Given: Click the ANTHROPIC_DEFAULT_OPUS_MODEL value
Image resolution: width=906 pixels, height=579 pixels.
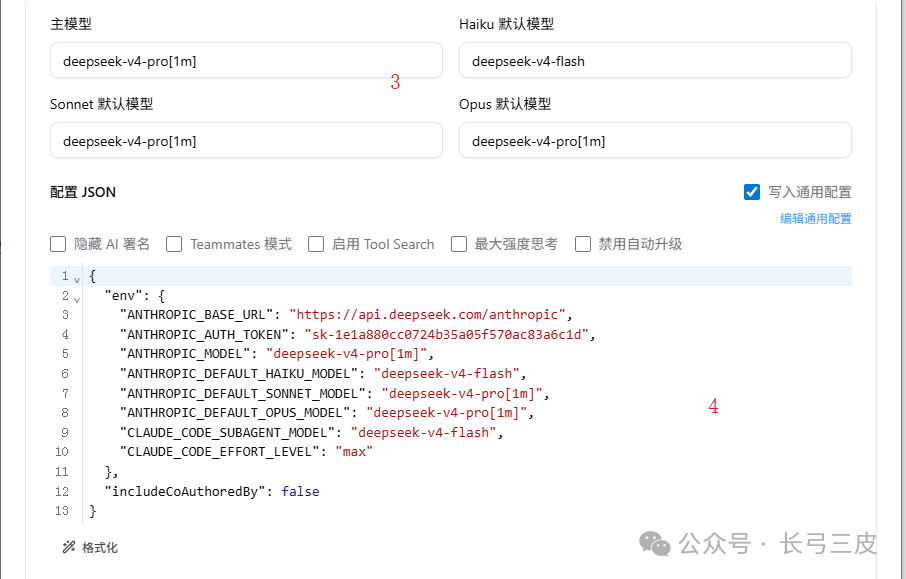Looking at the screenshot, I should click(447, 413).
